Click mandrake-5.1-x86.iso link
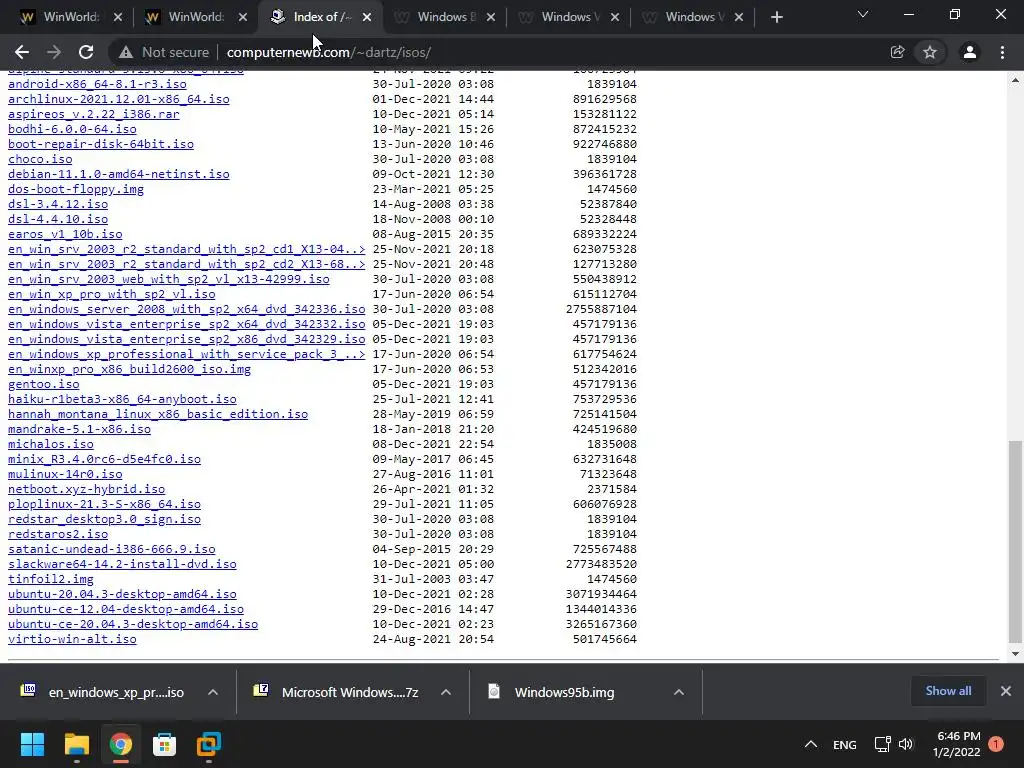 coord(80,429)
